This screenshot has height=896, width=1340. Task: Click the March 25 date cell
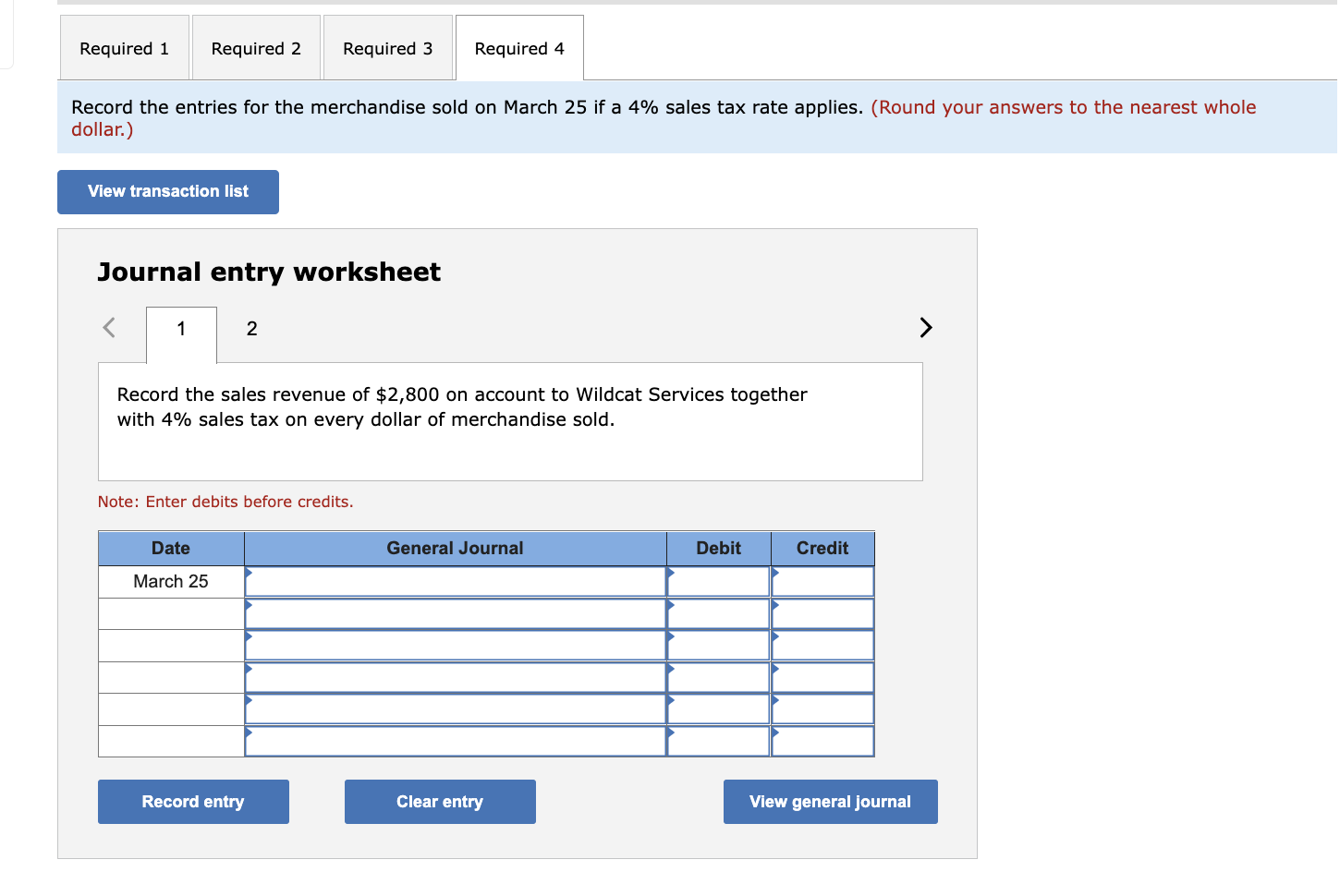click(x=171, y=582)
